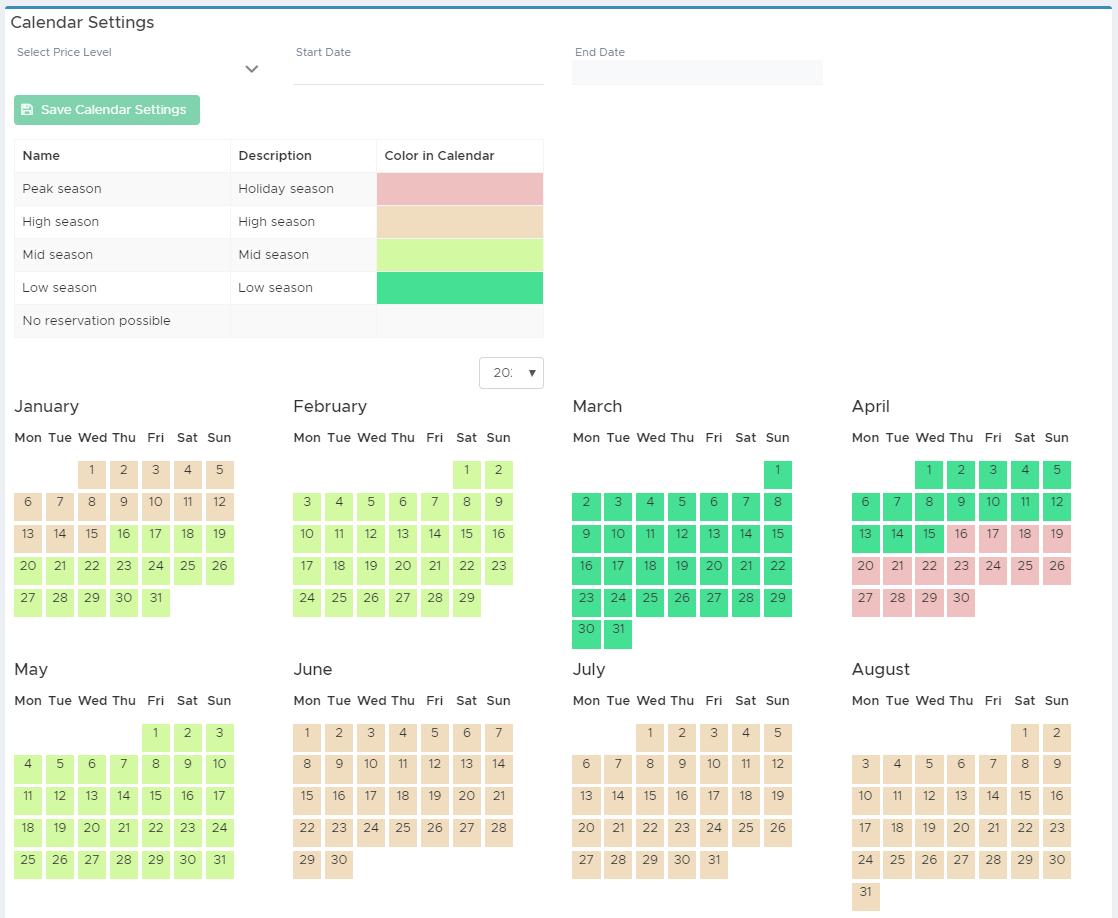Click the Save Calendar Settings button

[107, 110]
